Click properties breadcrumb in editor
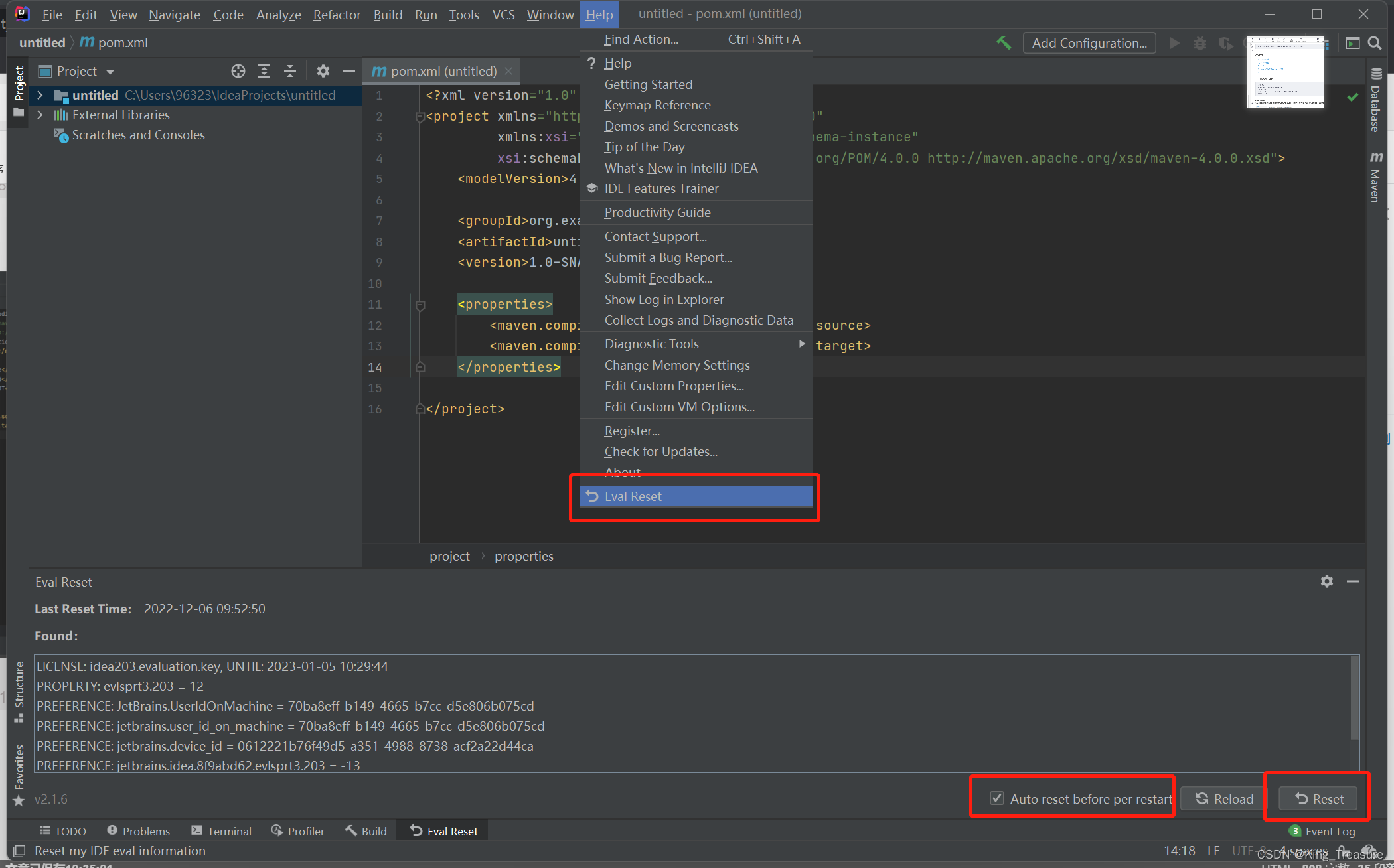1394x868 pixels. [x=524, y=556]
